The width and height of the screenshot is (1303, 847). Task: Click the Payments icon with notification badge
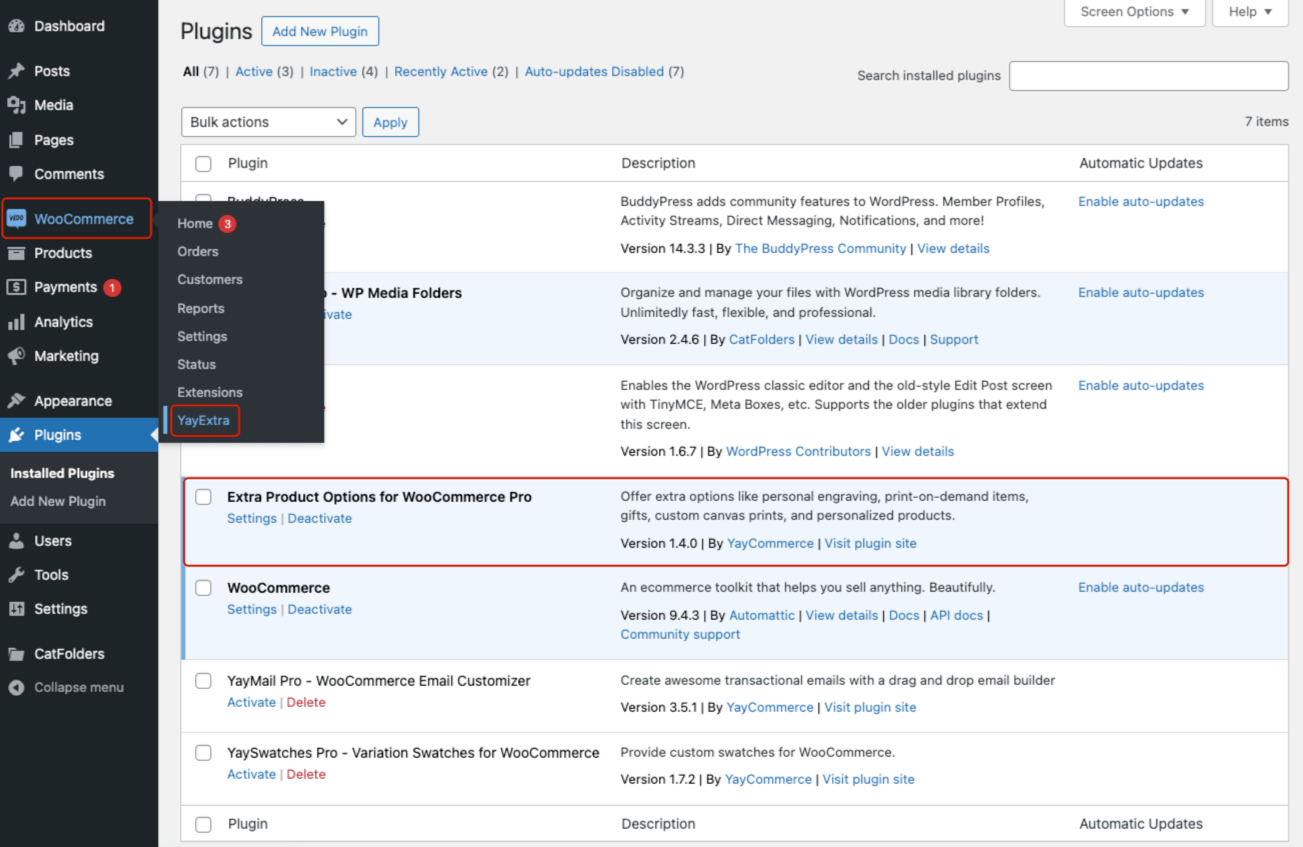coord(20,287)
